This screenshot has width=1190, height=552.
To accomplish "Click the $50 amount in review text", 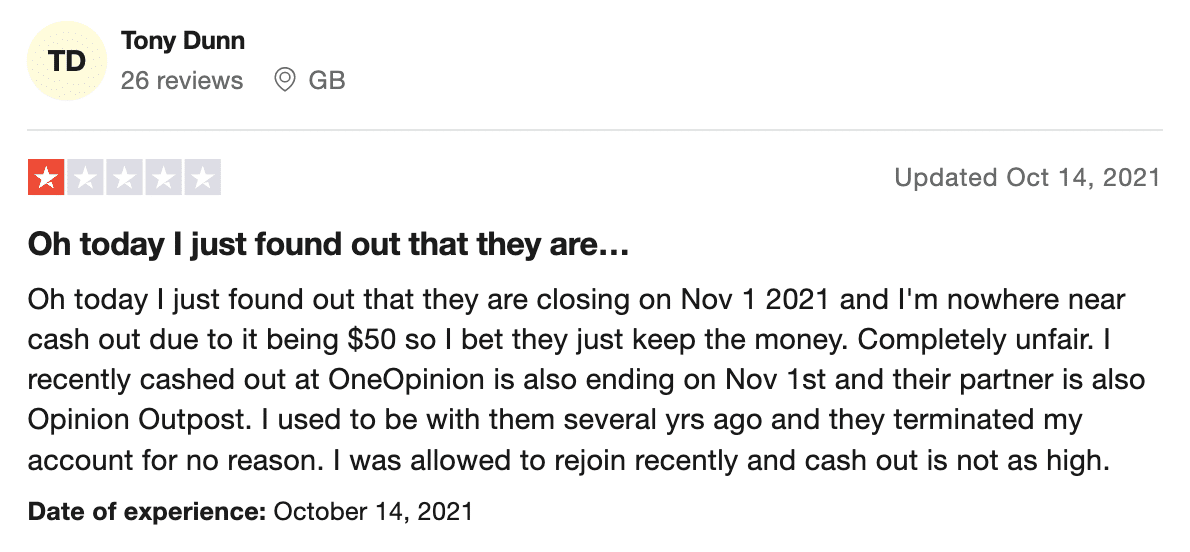I will [x=370, y=339].
